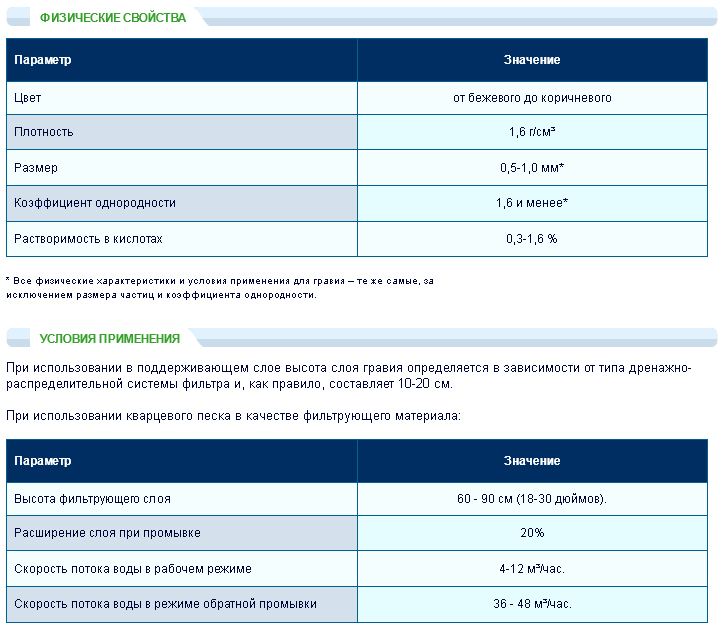Click 'Высота фильтрующего слоя' row label

pos(86,498)
